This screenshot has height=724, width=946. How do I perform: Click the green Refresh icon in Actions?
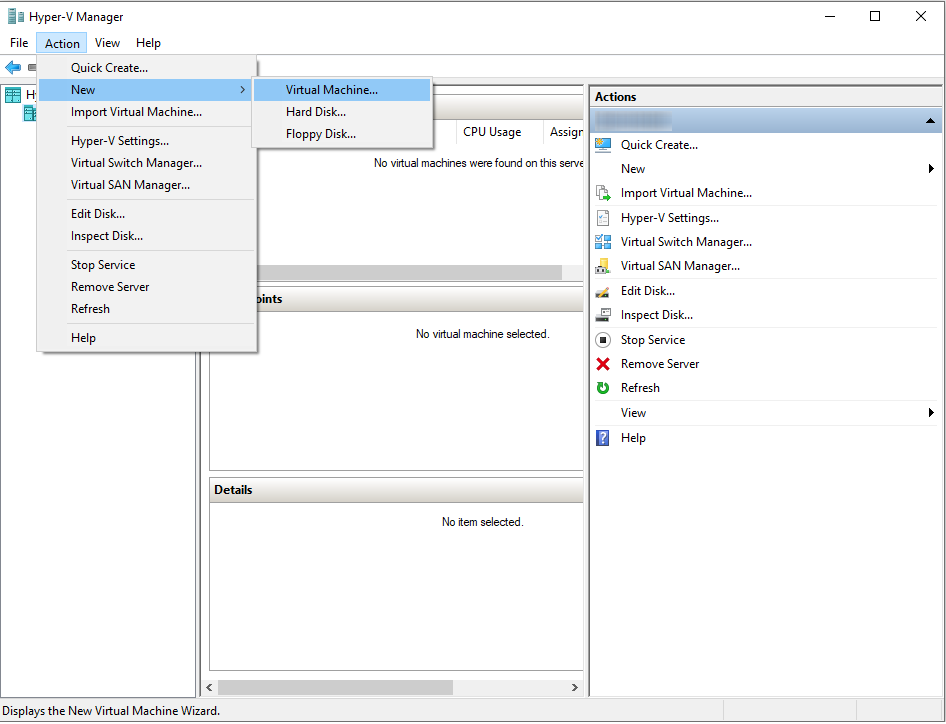point(602,388)
